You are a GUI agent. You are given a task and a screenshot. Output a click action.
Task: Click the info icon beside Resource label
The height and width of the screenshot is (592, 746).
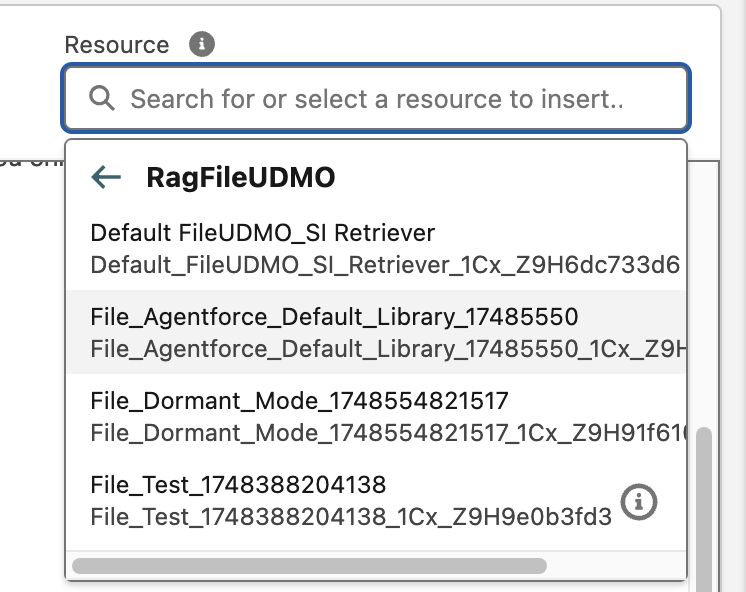point(202,44)
